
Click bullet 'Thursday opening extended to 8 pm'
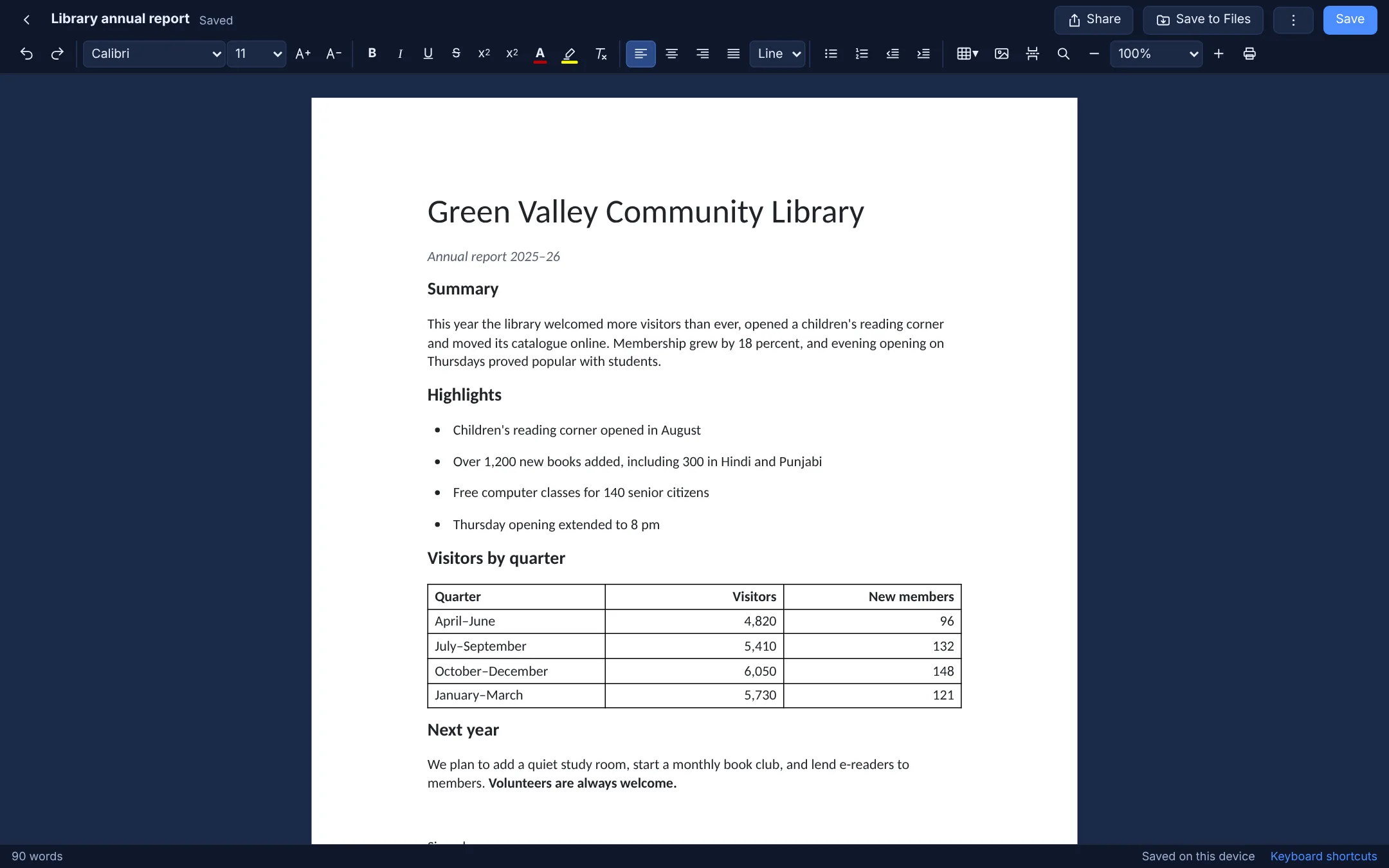[556, 525]
